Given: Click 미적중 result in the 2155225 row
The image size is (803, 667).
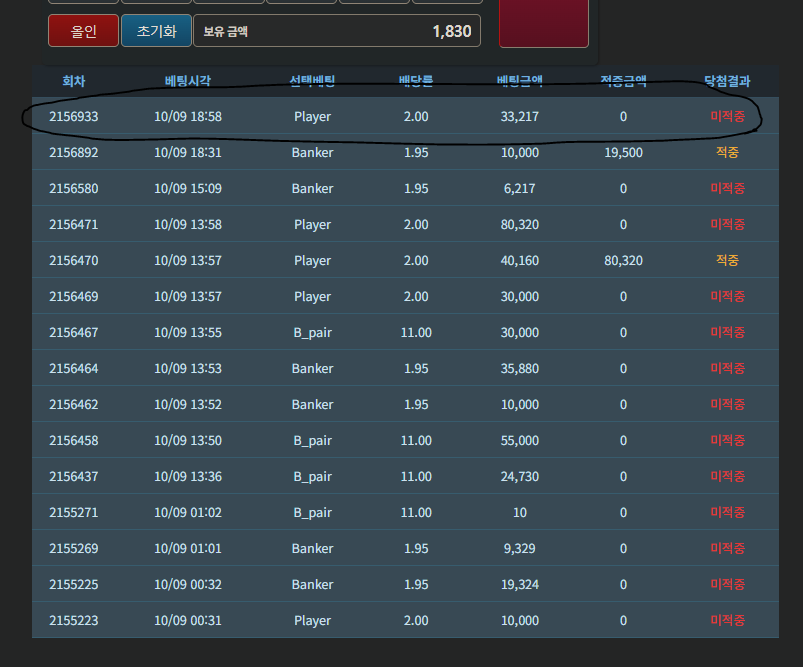Looking at the screenshot, I should click(x=727, y=584).
